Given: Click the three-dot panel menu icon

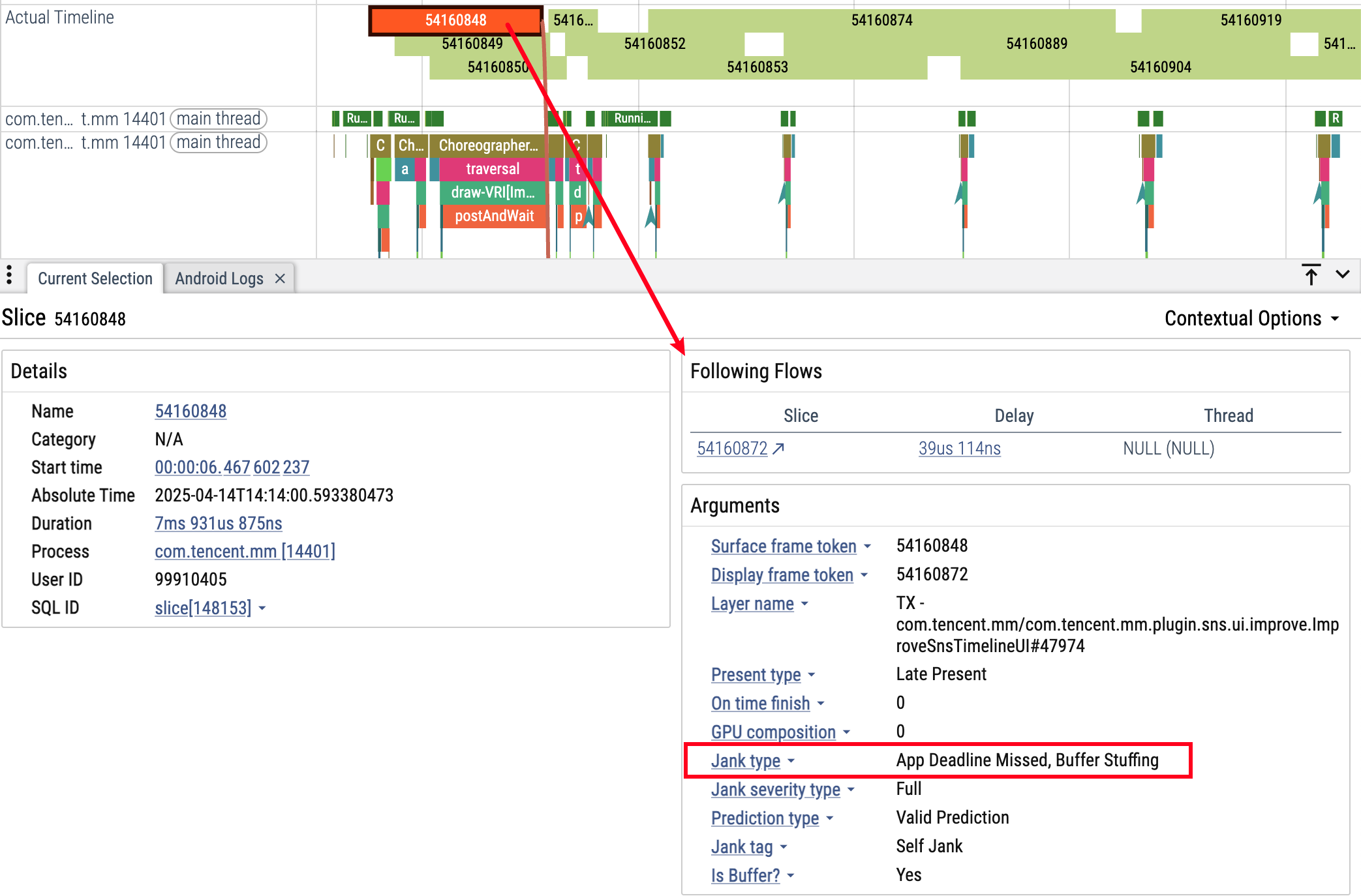Looking at the screenshot, I should tap(9, 275).
